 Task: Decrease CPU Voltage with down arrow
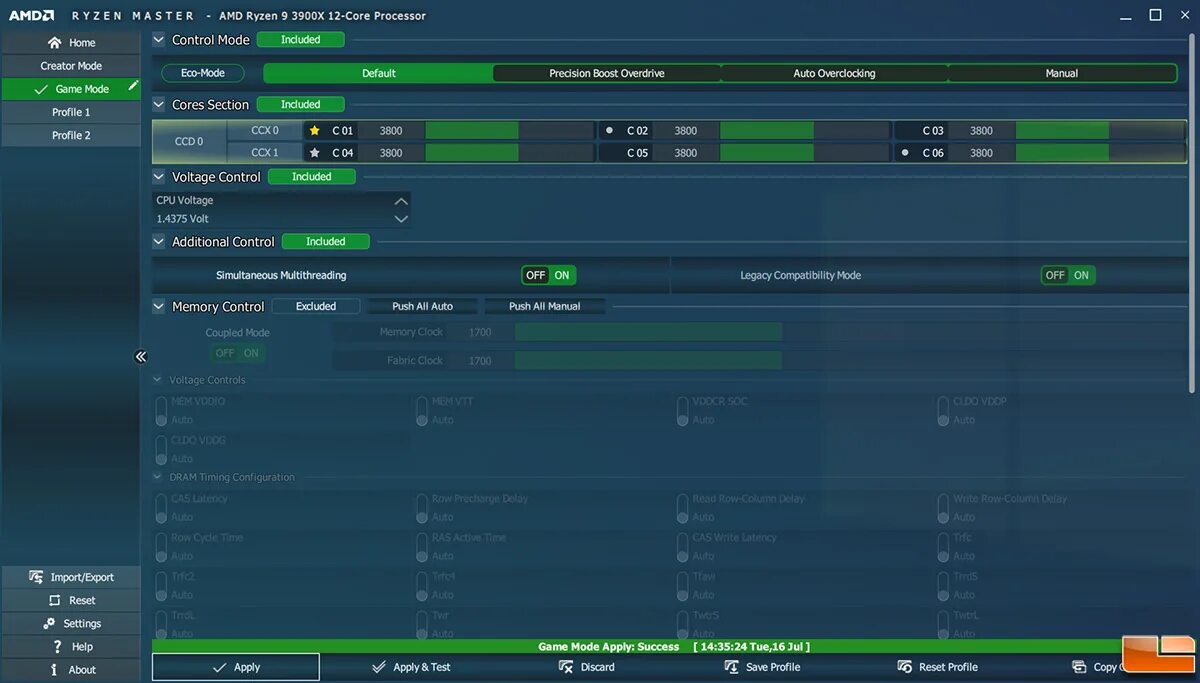[401, 219]
